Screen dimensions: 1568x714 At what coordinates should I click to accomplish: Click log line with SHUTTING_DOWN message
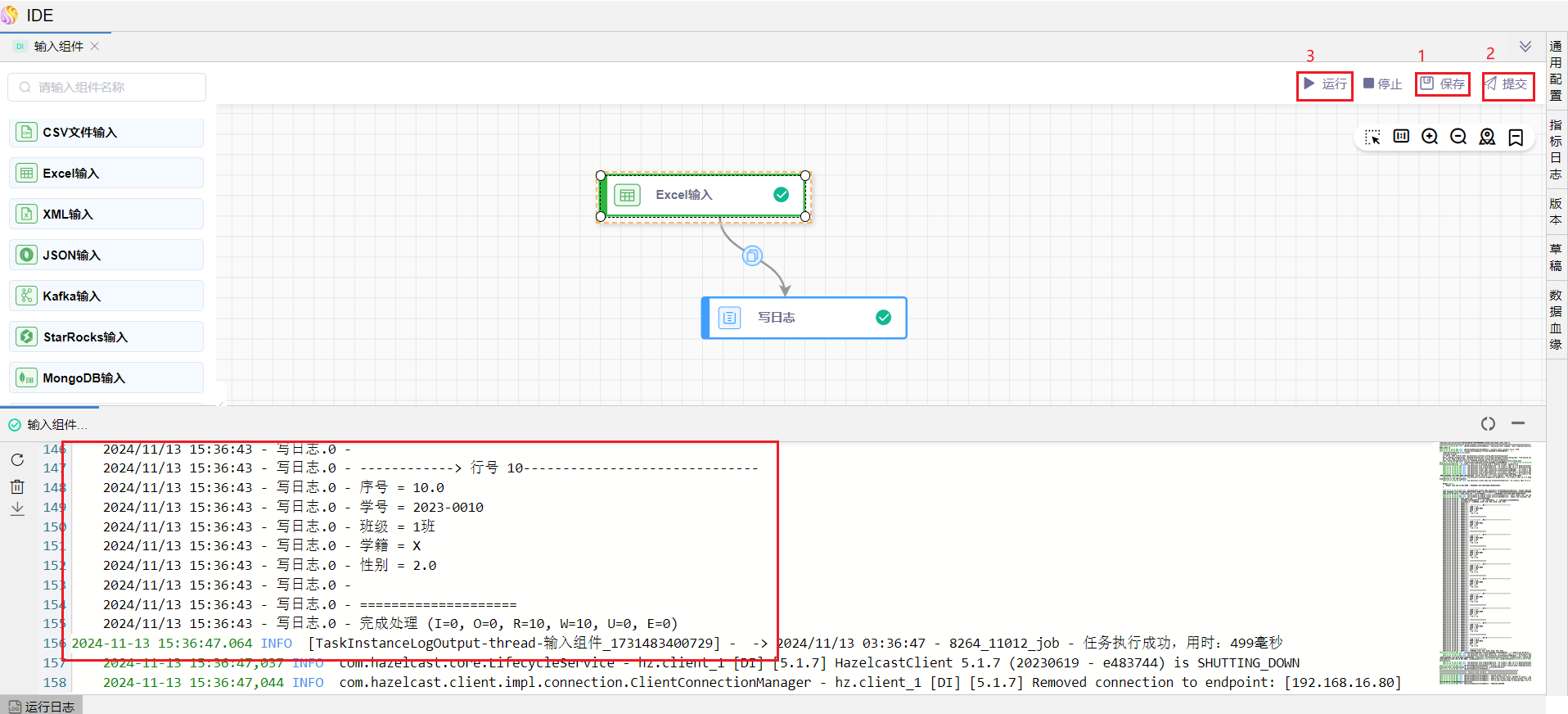coord(701,663)
